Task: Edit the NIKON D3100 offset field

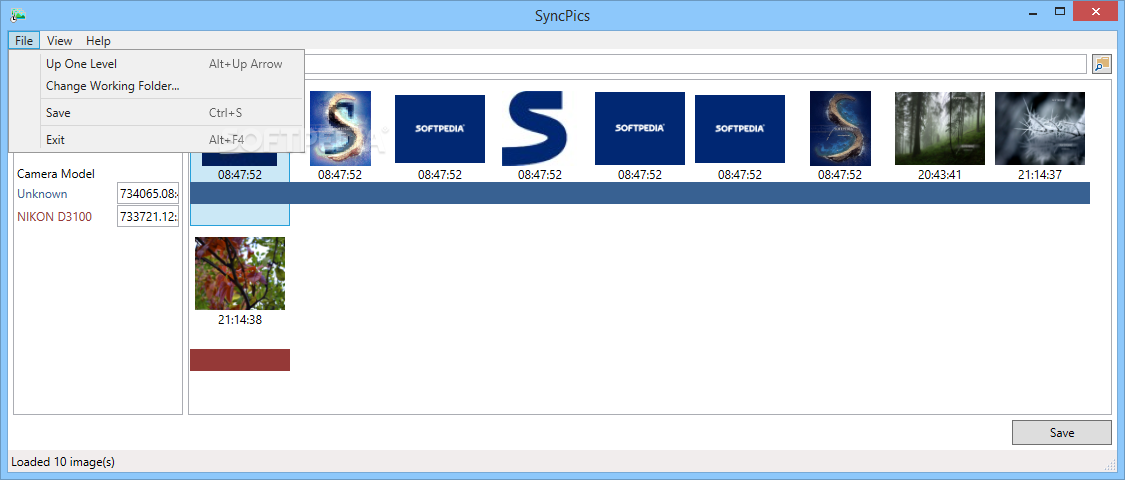Action: (148, 216)
